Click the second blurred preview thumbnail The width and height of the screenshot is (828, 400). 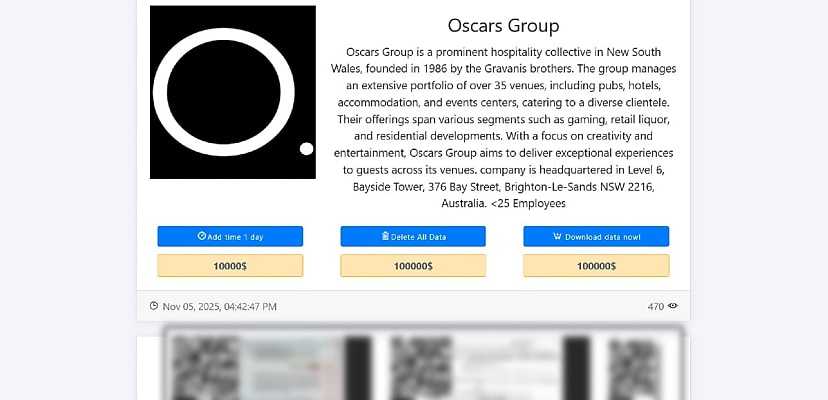click(x=489, y=368)
